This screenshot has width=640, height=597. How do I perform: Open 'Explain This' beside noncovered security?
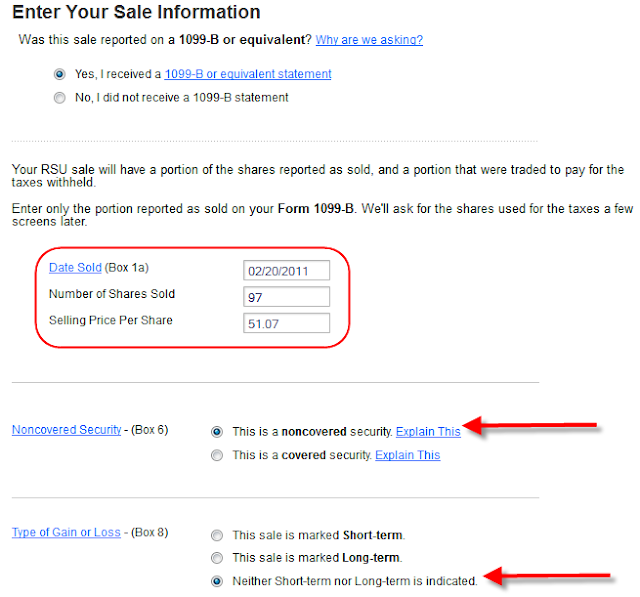428,432
